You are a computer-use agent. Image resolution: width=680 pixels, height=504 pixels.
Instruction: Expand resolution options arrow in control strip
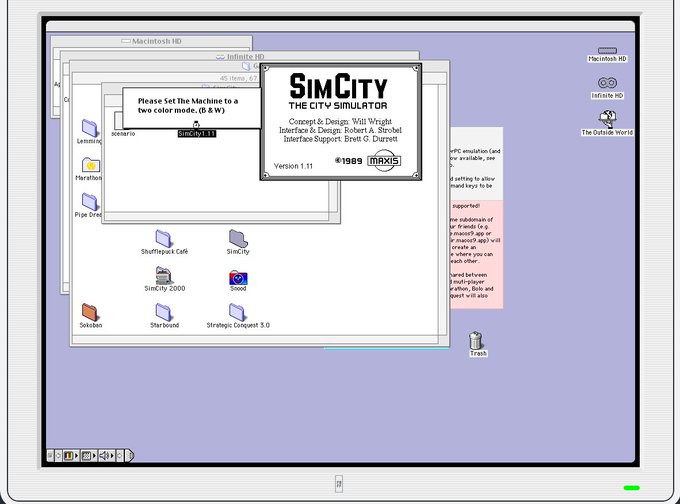coord(95,456)
